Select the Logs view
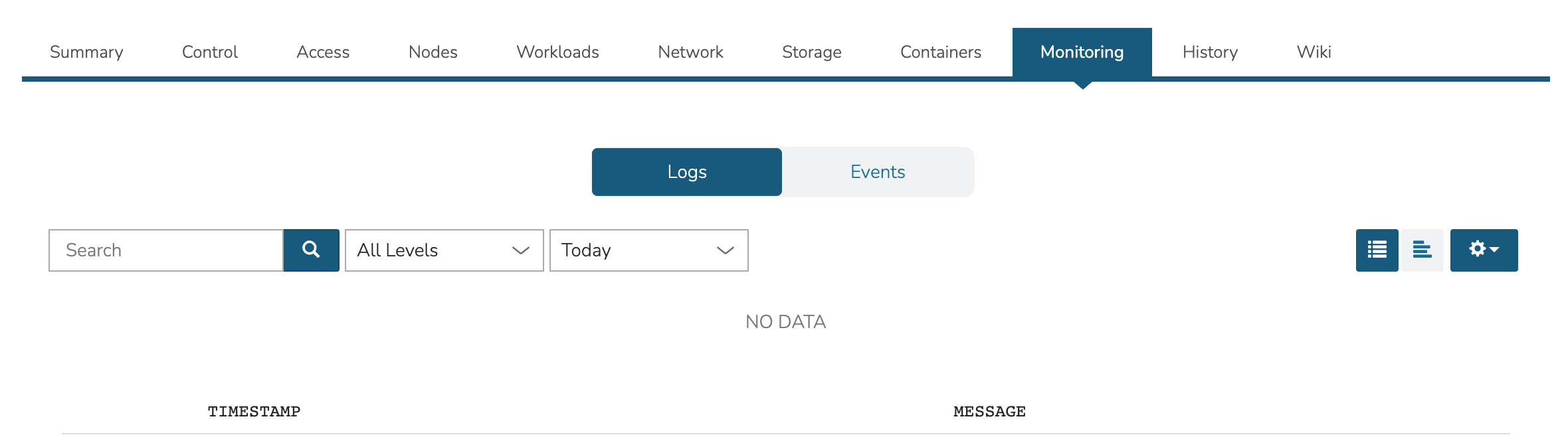The height and width of the screenshot is (445, 1568). [686, 171]
